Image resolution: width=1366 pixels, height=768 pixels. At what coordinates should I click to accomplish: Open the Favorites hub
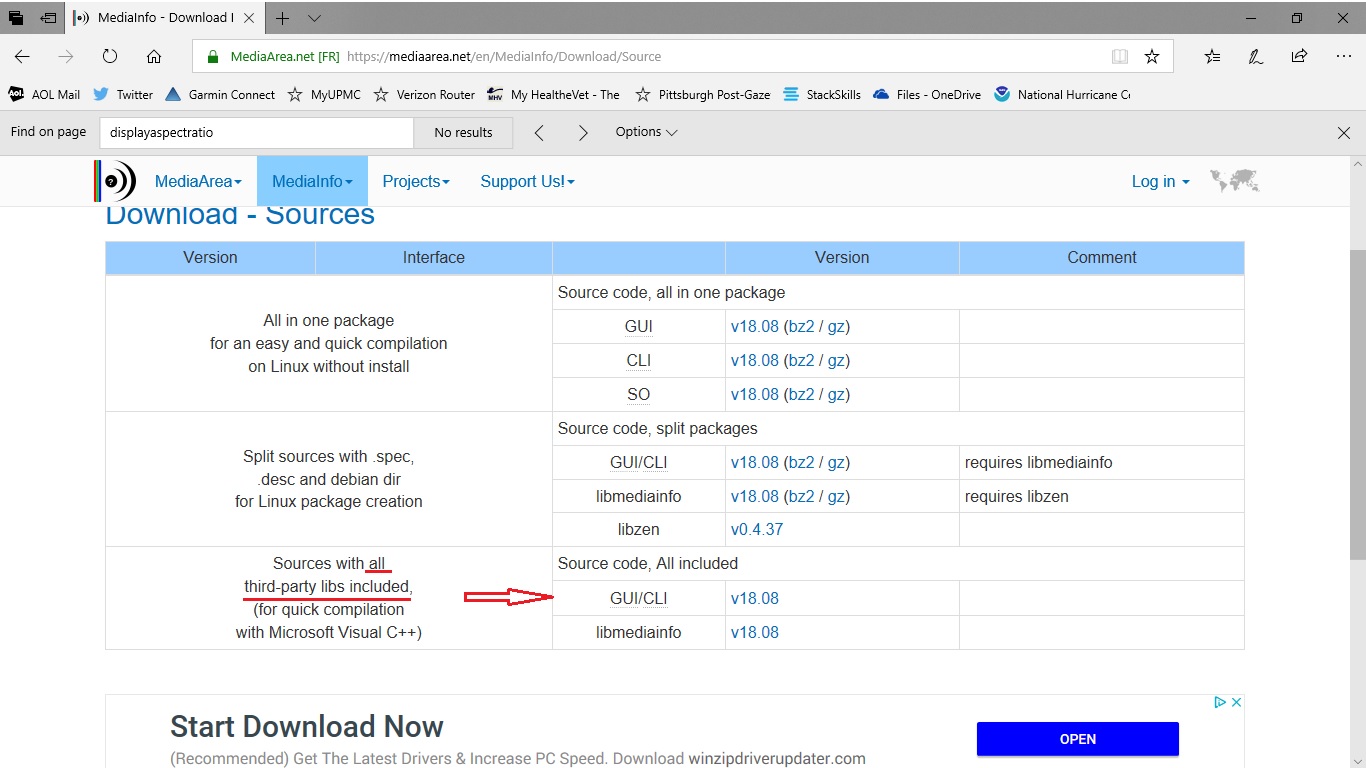point(1212,56)
